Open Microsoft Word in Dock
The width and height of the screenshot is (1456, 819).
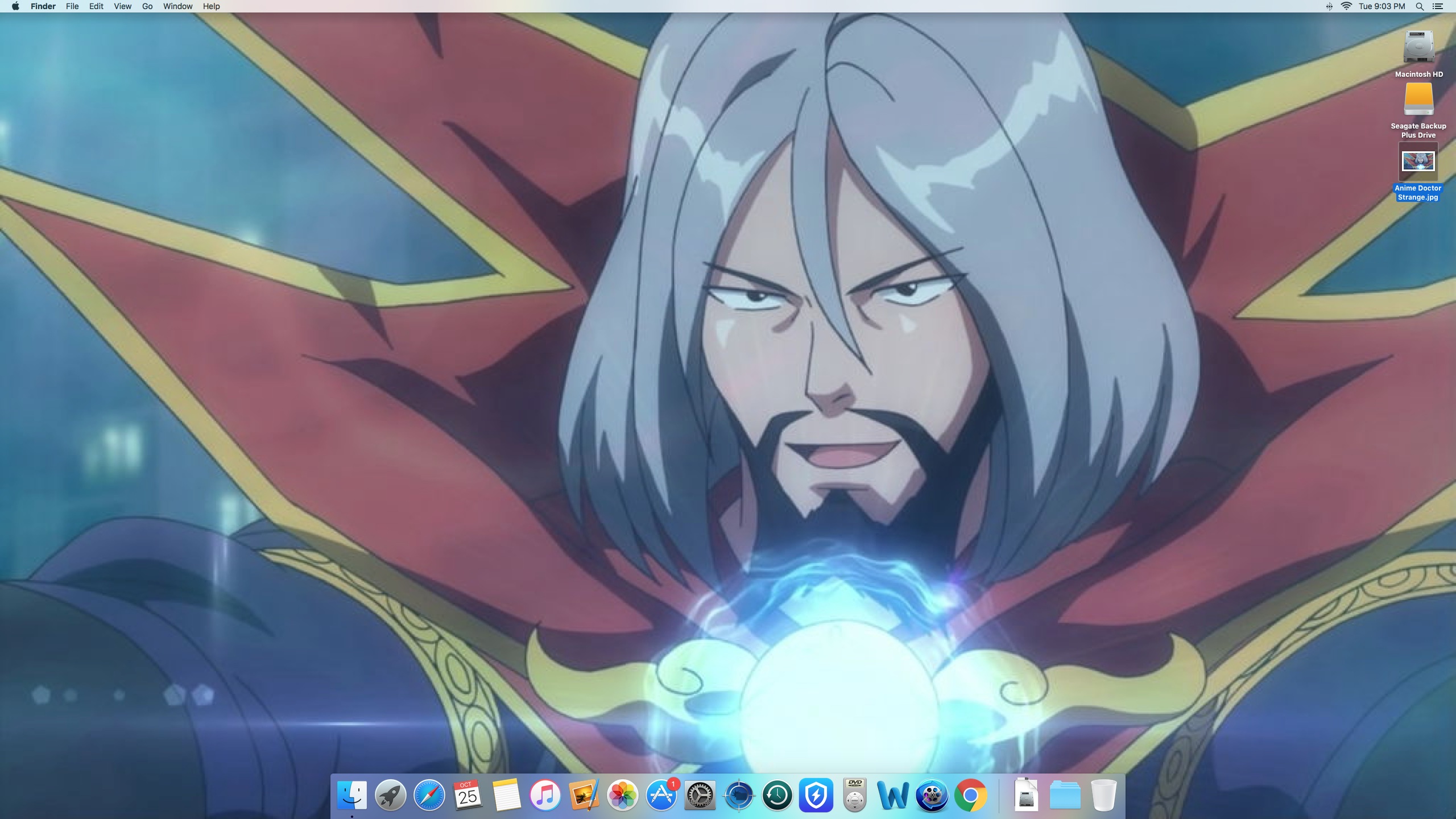click(x=893, y=795)
